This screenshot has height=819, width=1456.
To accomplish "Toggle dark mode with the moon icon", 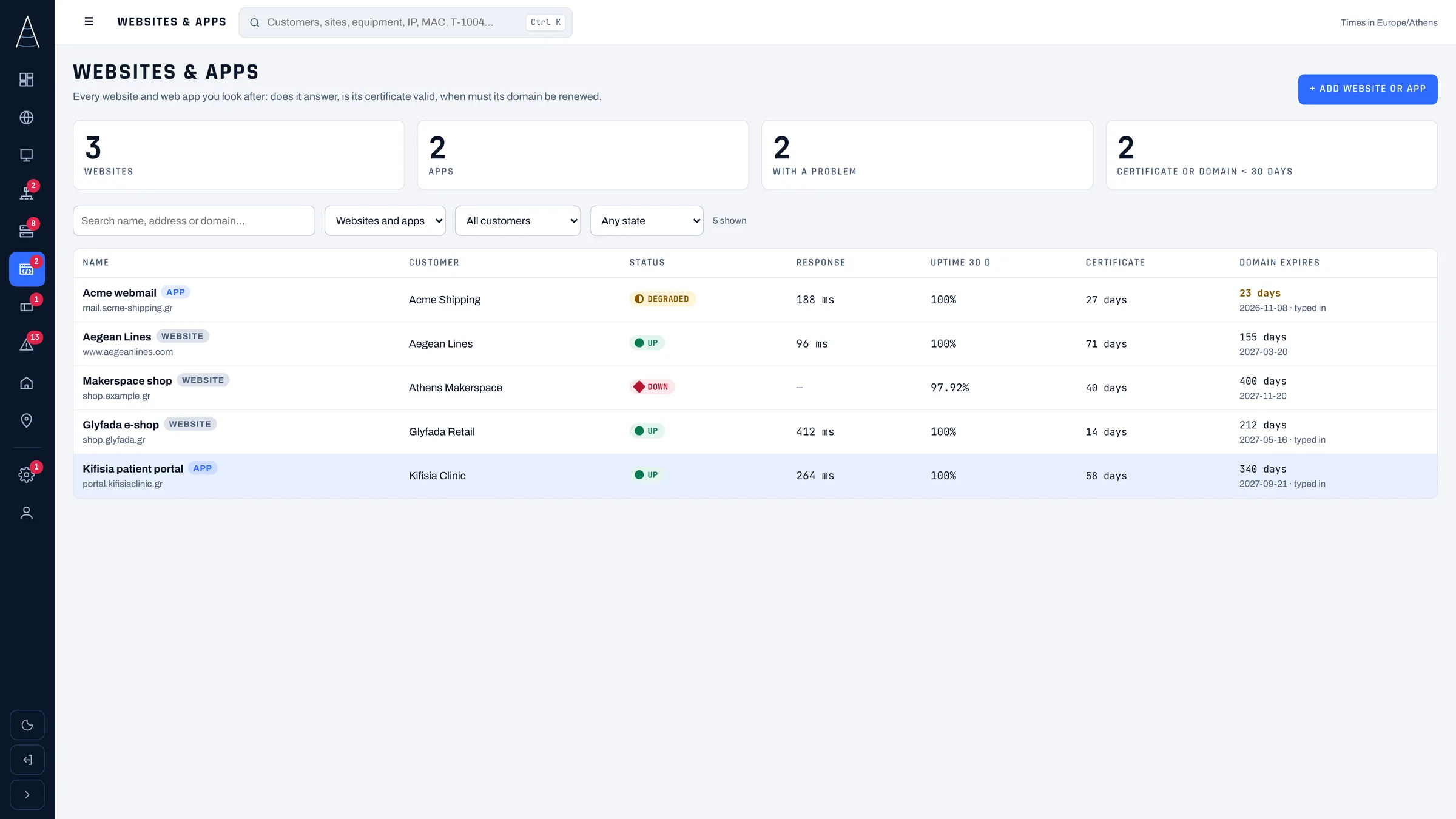I will click(x=27, y=725).
